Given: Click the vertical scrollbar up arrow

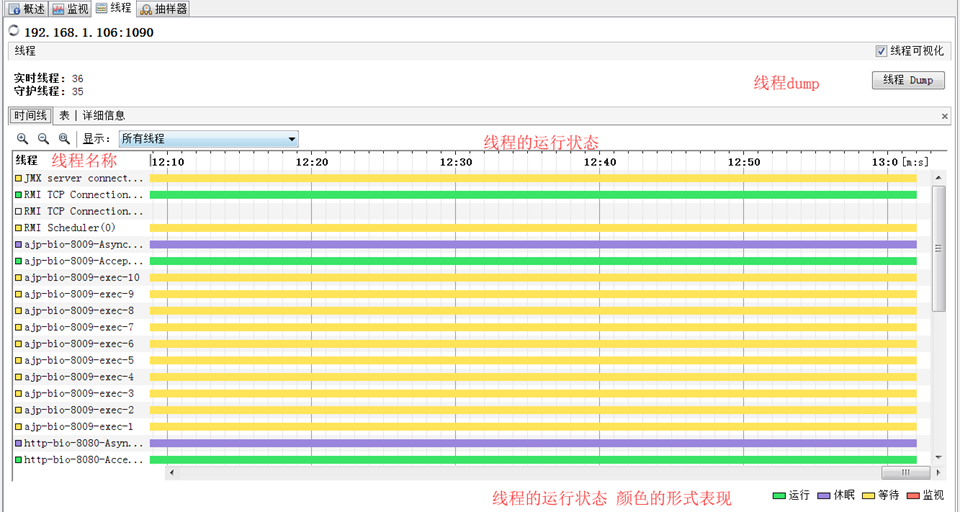Looking at the screenshot, I should 938,178.
